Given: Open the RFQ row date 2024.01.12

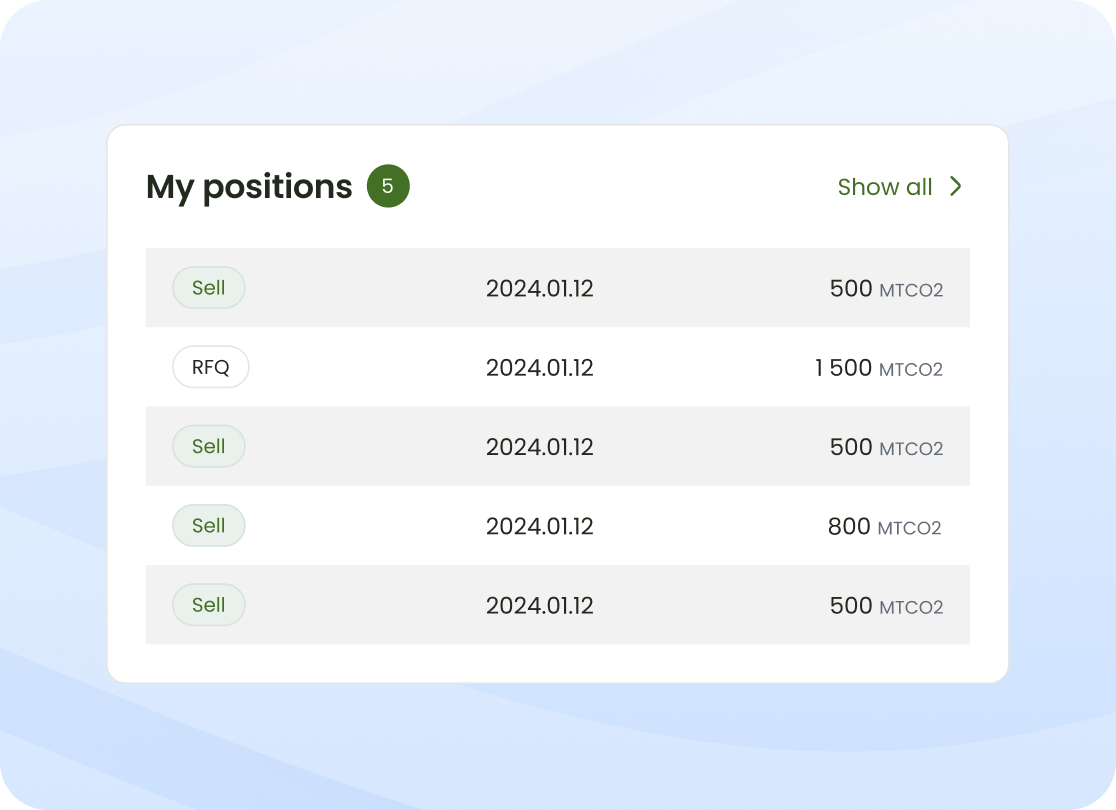Looking at the screenshot, I should 539,368.
